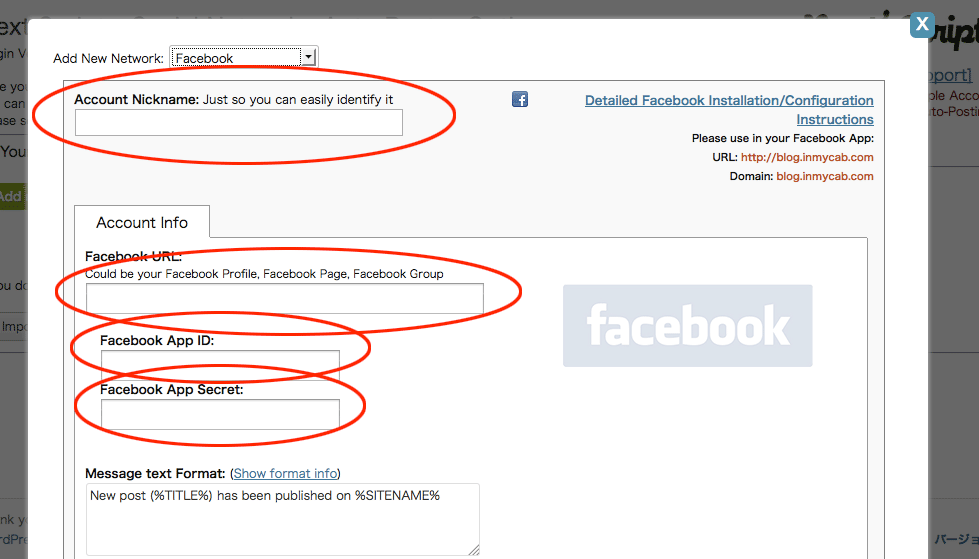Click the green Add button behind dialog
Screen dimensions: 979x559
pyautogui.click(x=13, y=196)
